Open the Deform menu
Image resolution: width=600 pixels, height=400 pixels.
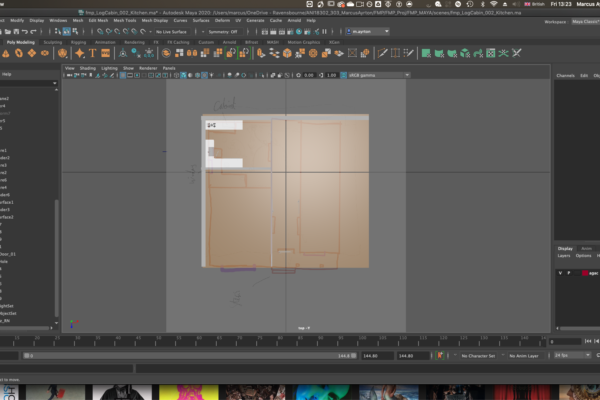(x=222, y=20)
